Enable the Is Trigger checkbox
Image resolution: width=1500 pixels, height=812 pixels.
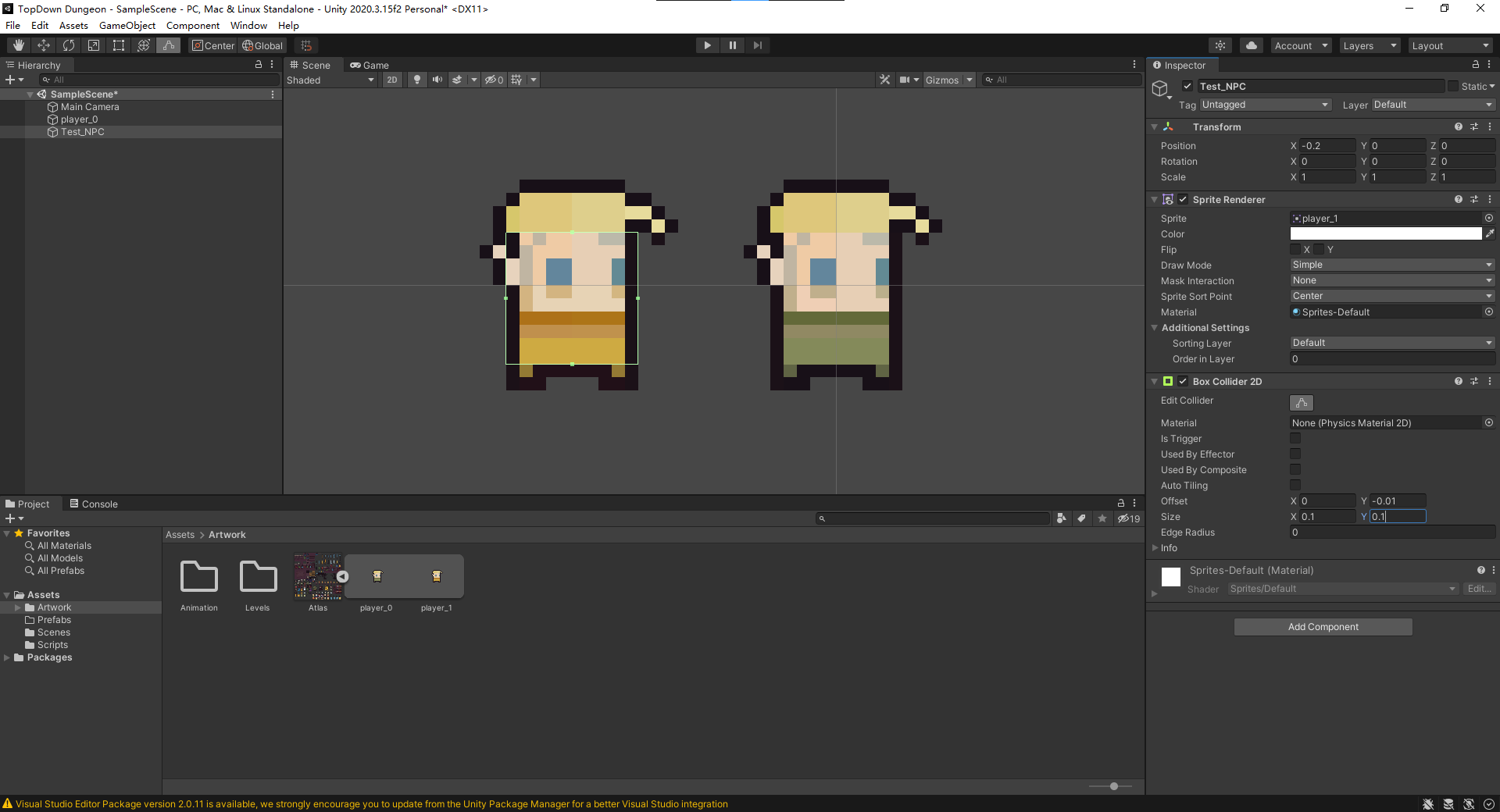(1295, 439)
